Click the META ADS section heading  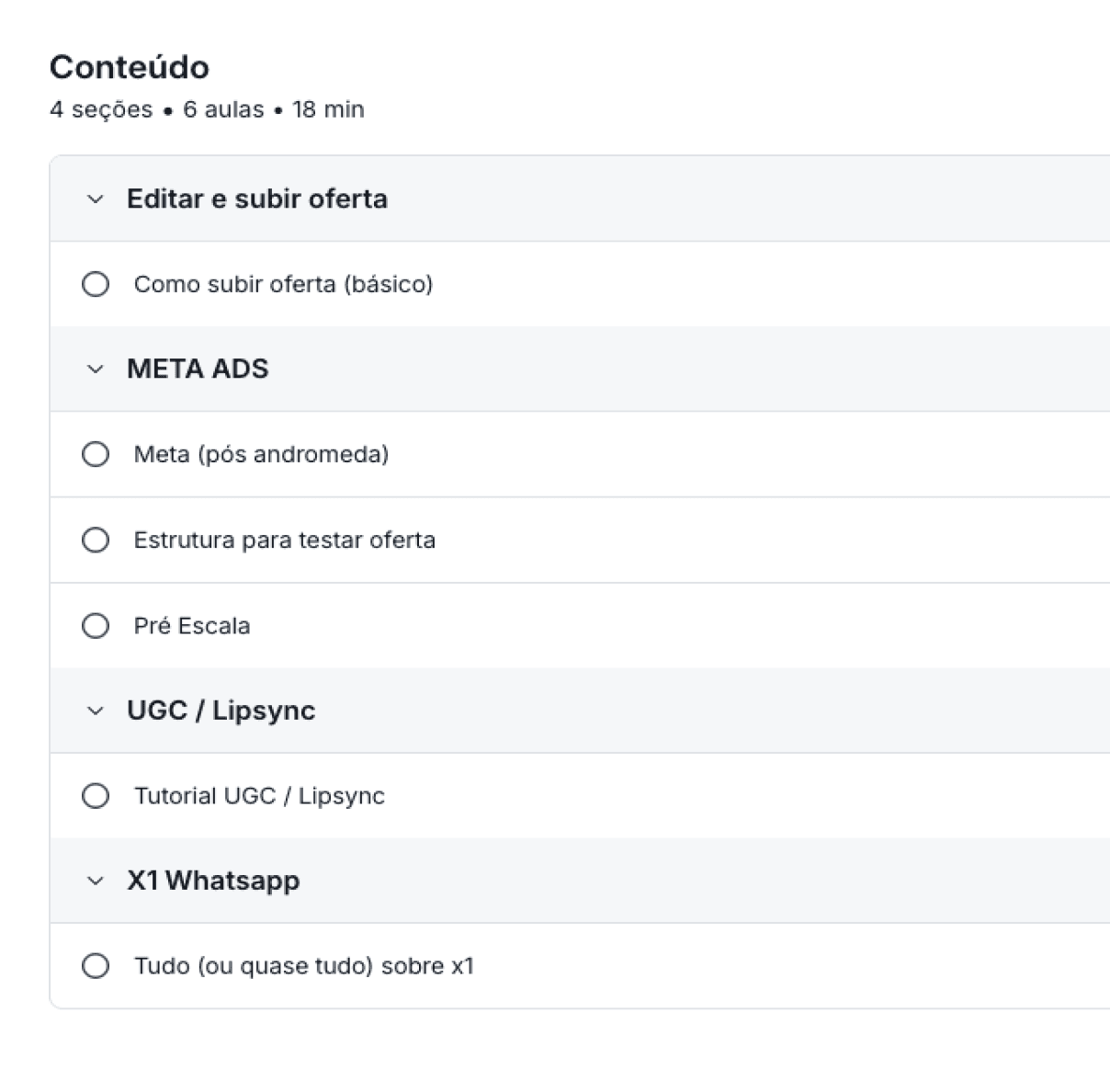(x=198, y=370)
